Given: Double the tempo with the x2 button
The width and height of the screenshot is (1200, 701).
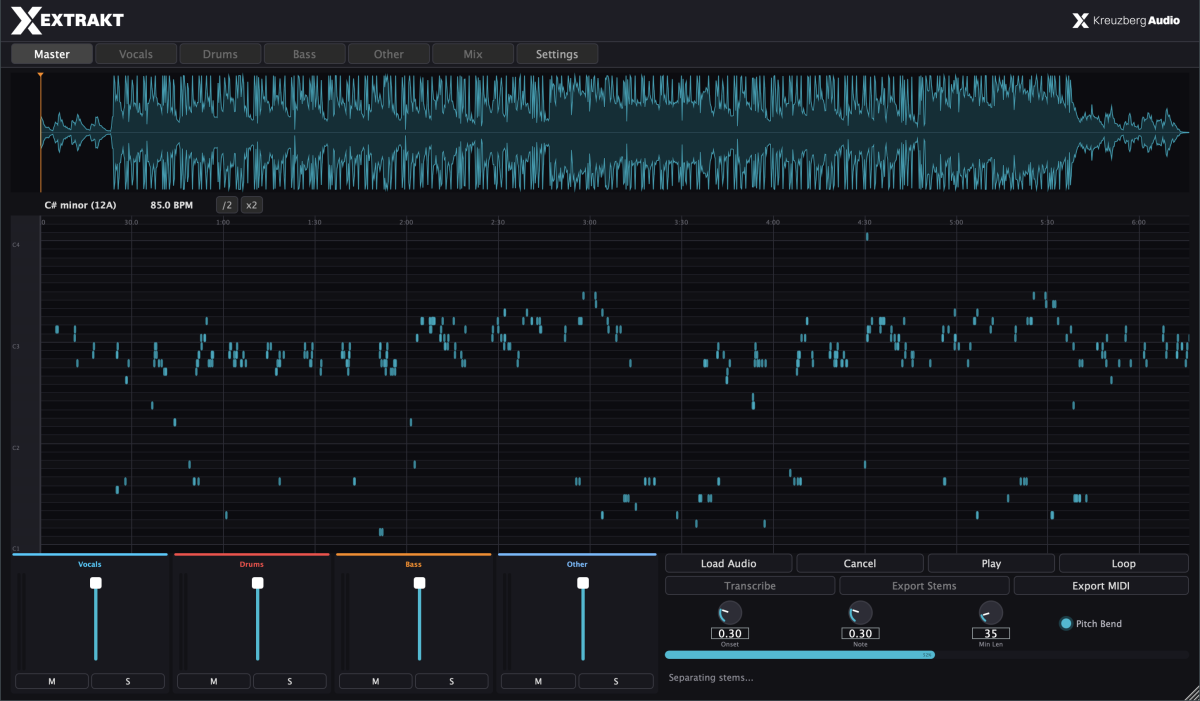Looking at the screenshot, I should click(252, 205).
